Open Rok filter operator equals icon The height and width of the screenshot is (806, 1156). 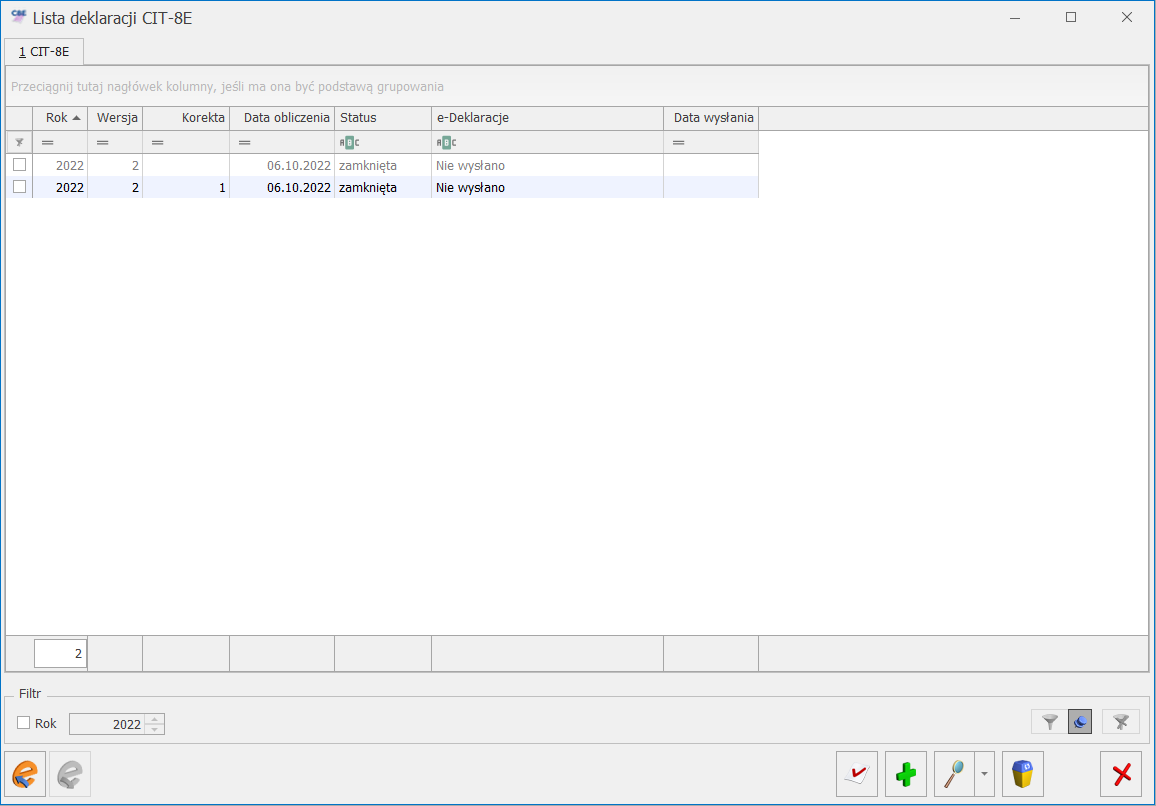point(47,142)
